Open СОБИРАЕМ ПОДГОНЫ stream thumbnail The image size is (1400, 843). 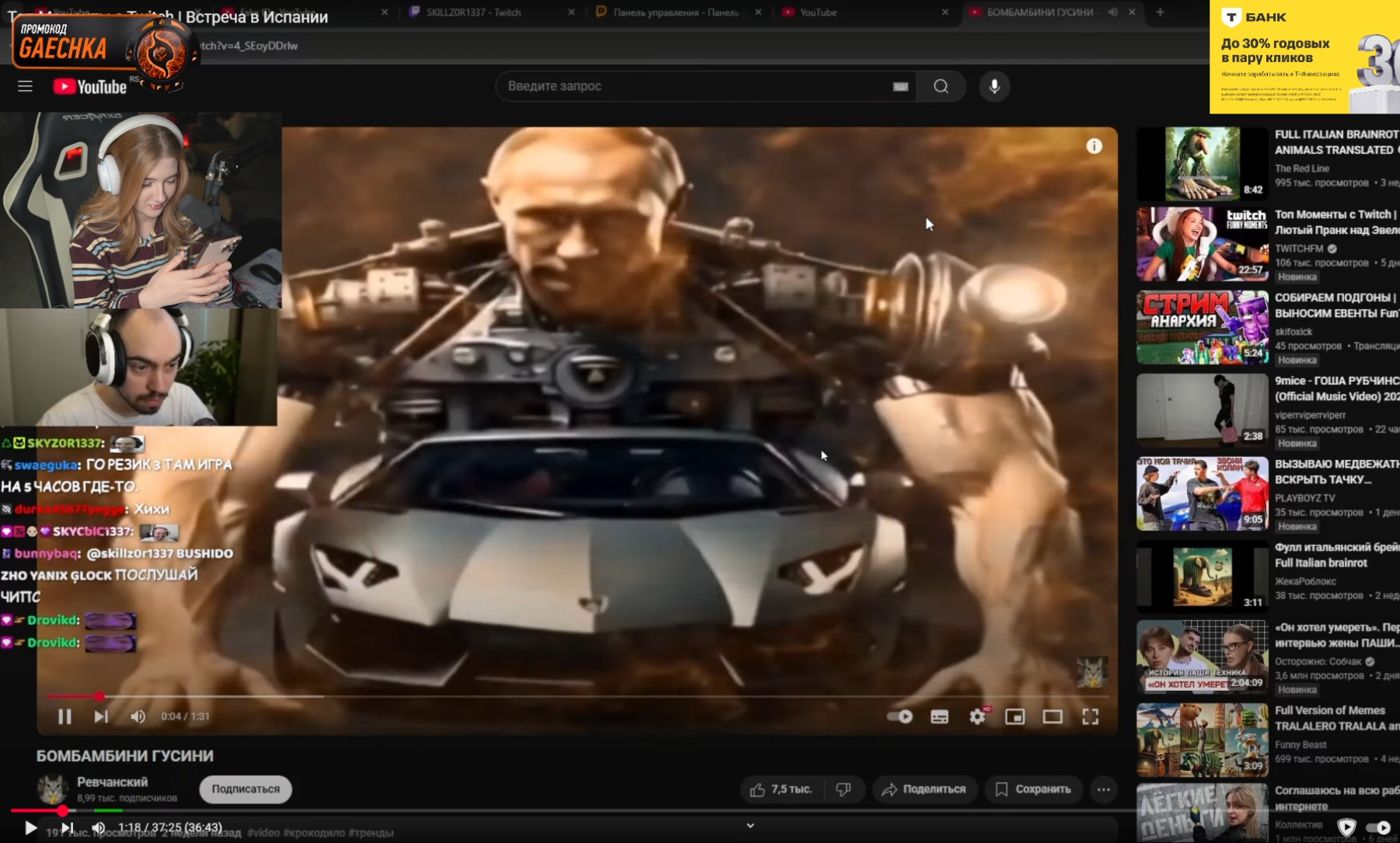pos(1202,327)
